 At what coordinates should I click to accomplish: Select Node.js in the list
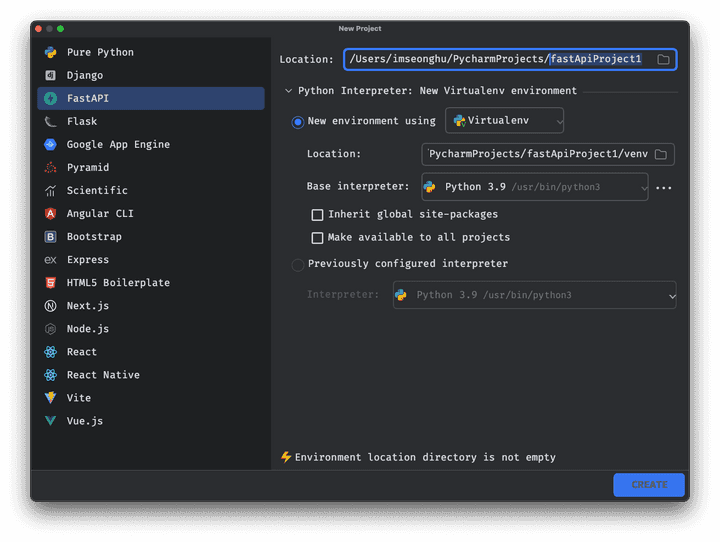click(x=151, y=329)
